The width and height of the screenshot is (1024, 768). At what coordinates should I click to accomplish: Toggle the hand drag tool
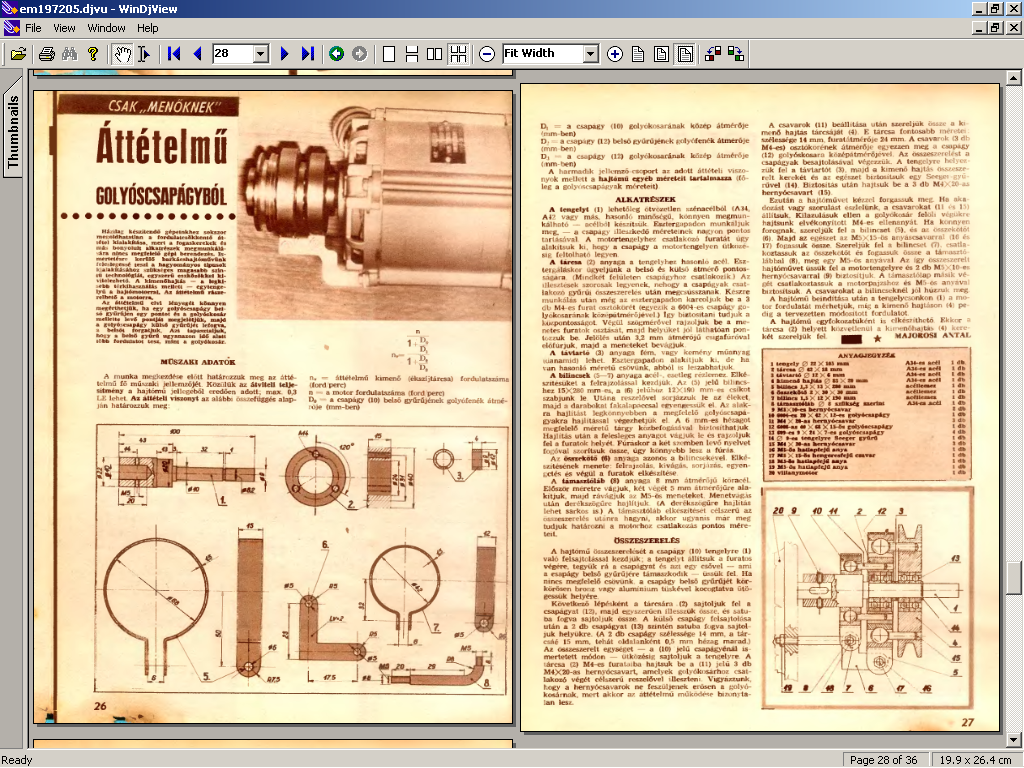pos(122,54)
